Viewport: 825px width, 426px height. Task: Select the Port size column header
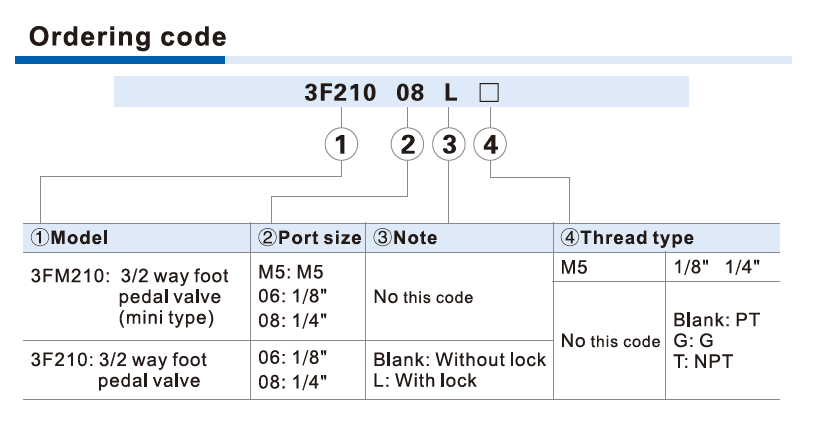point(310,238)
